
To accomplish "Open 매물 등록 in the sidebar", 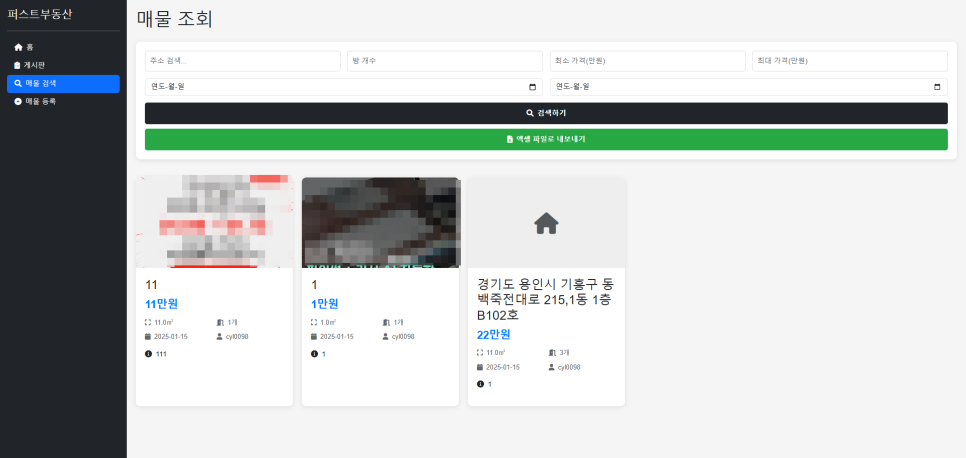I will coord(63,101).
